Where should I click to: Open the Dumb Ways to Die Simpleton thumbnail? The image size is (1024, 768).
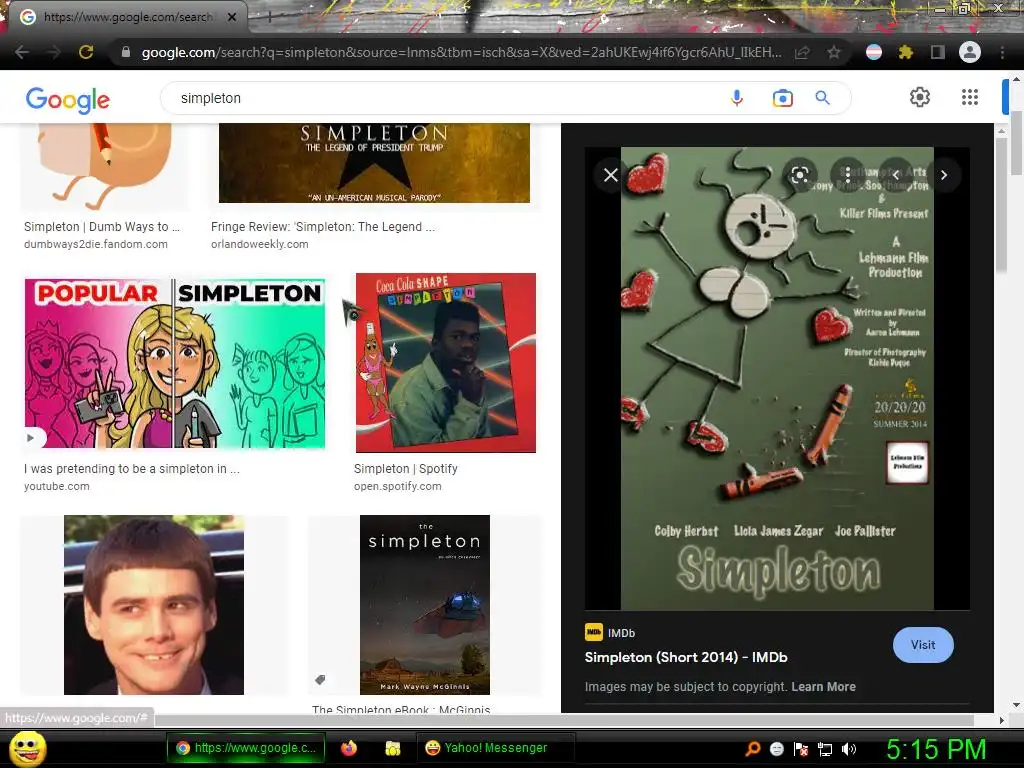click(x=104, y=165)
